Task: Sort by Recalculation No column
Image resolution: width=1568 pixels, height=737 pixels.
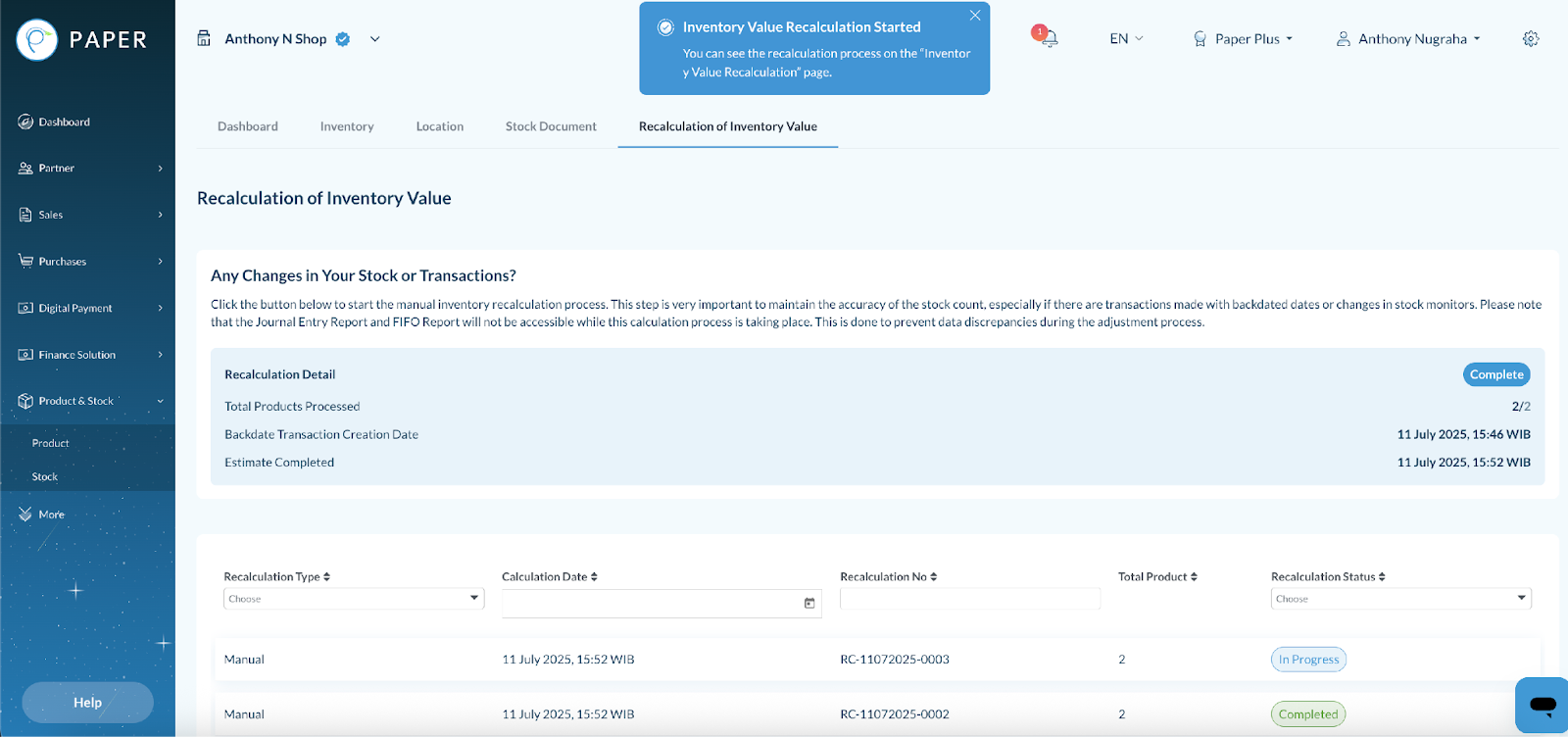Action: click(x=934, y=577)
